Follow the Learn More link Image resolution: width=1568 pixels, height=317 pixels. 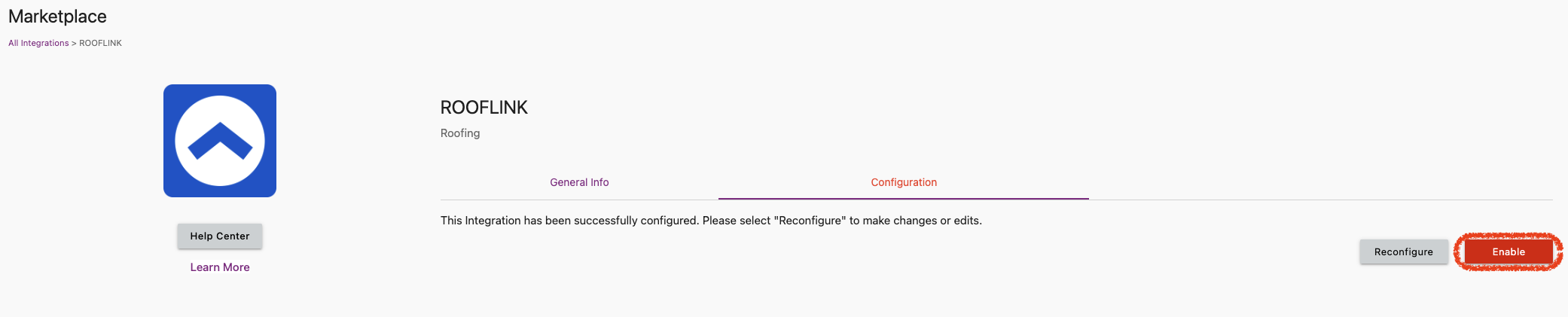(x=220, y=267)
